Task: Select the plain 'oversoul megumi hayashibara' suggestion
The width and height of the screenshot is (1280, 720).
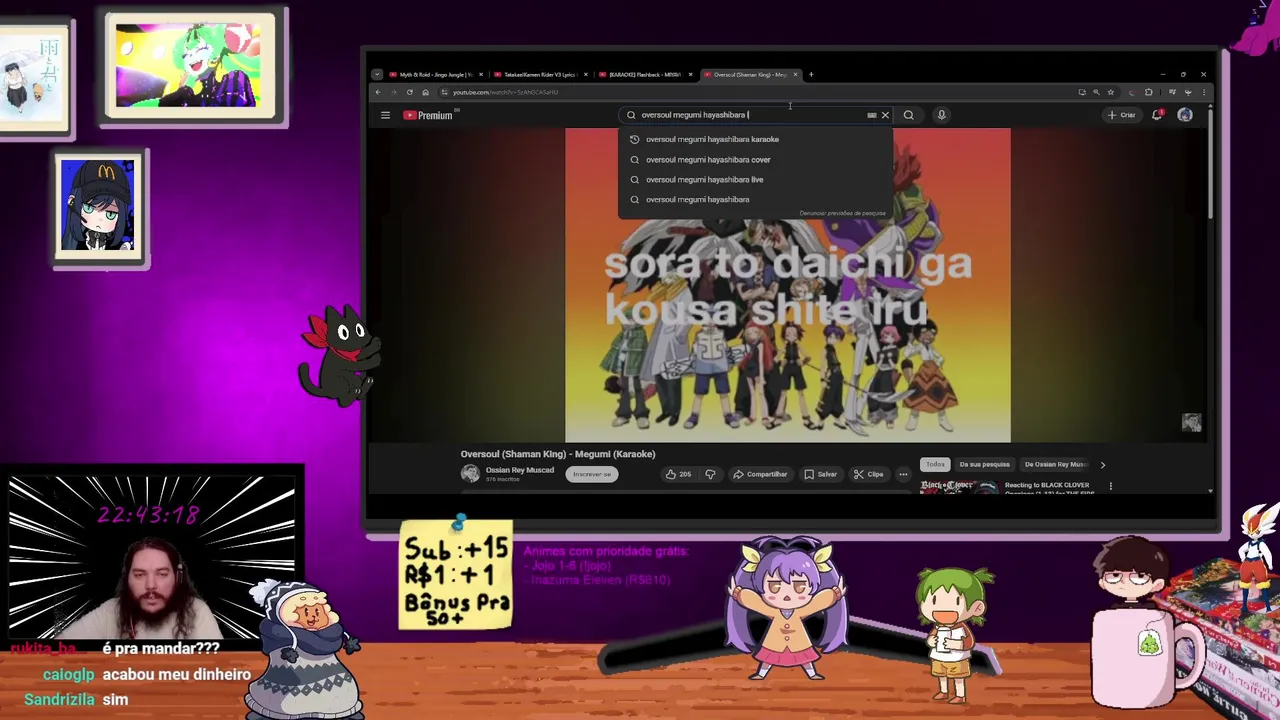Action: (x=755, y=199)
